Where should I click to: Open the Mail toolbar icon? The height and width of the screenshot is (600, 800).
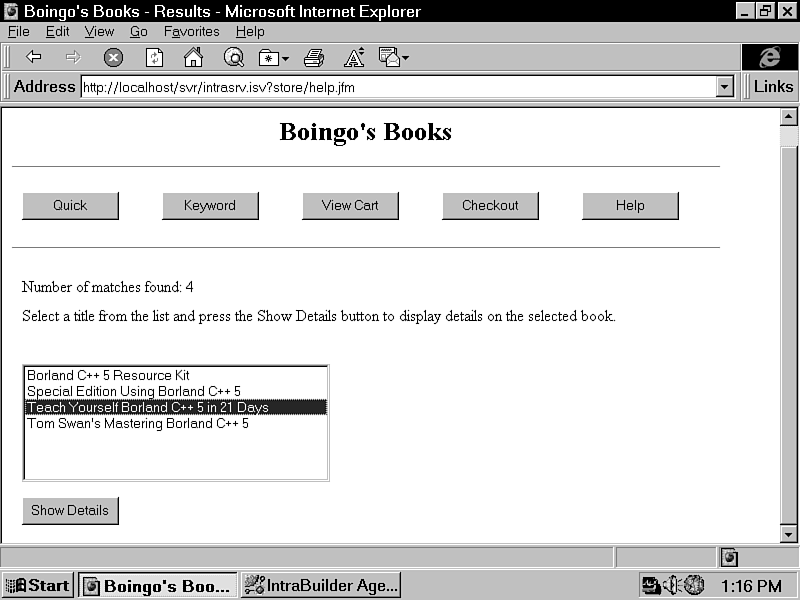pyautogui.click(x=389, y=57)
